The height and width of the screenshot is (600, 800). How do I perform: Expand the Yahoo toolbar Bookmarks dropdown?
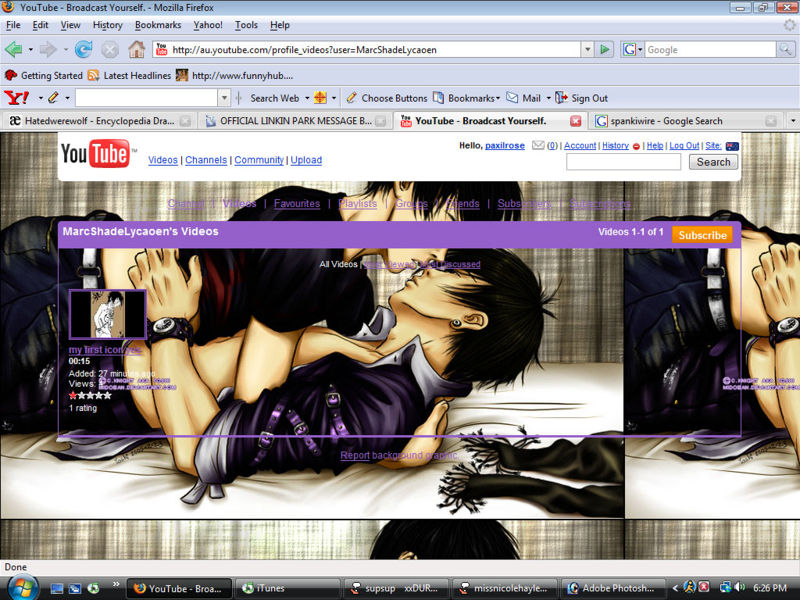click(473, 98)
